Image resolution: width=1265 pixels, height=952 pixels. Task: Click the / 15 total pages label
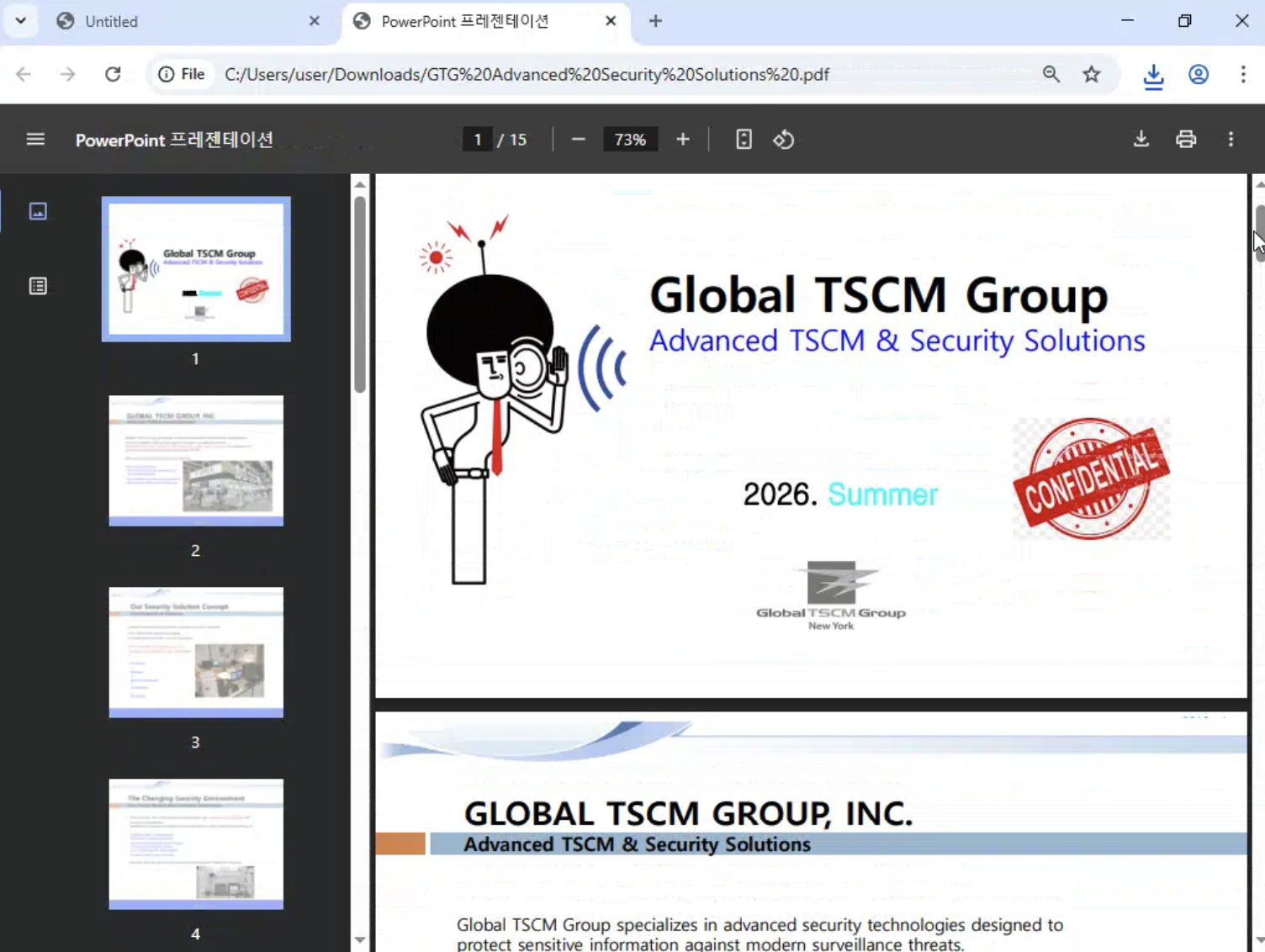(512, 140)
